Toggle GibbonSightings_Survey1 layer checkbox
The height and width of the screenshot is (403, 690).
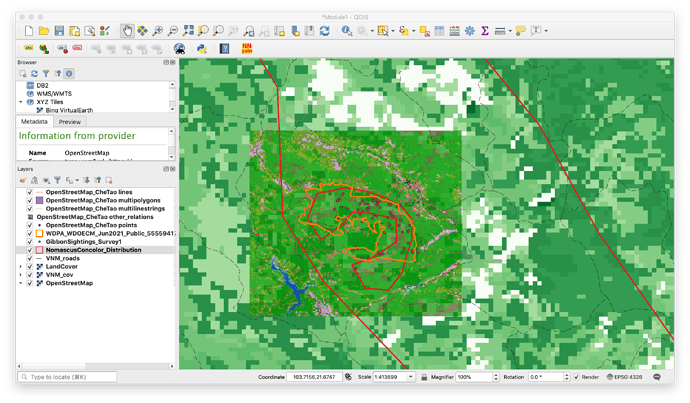point(30,242)
